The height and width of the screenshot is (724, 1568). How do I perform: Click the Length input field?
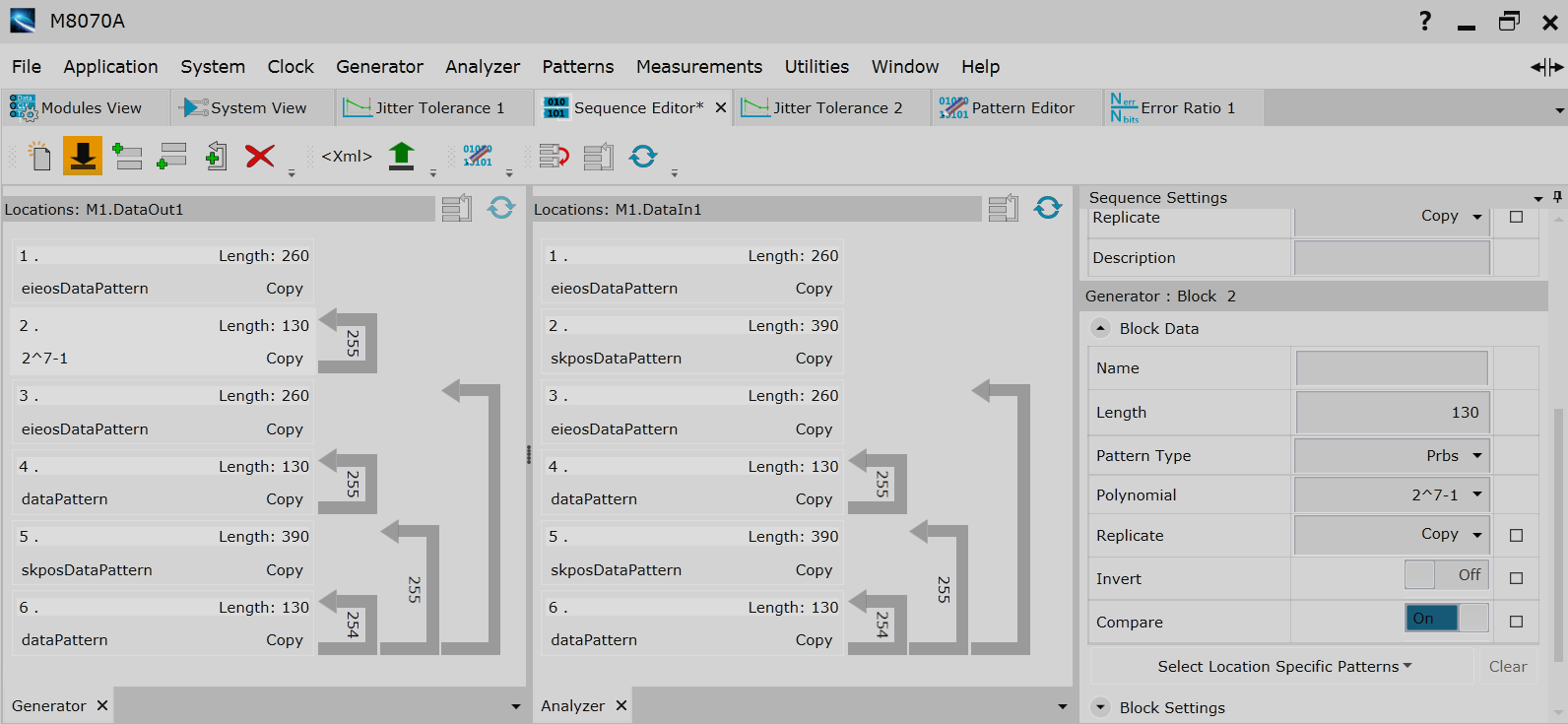1392,413
